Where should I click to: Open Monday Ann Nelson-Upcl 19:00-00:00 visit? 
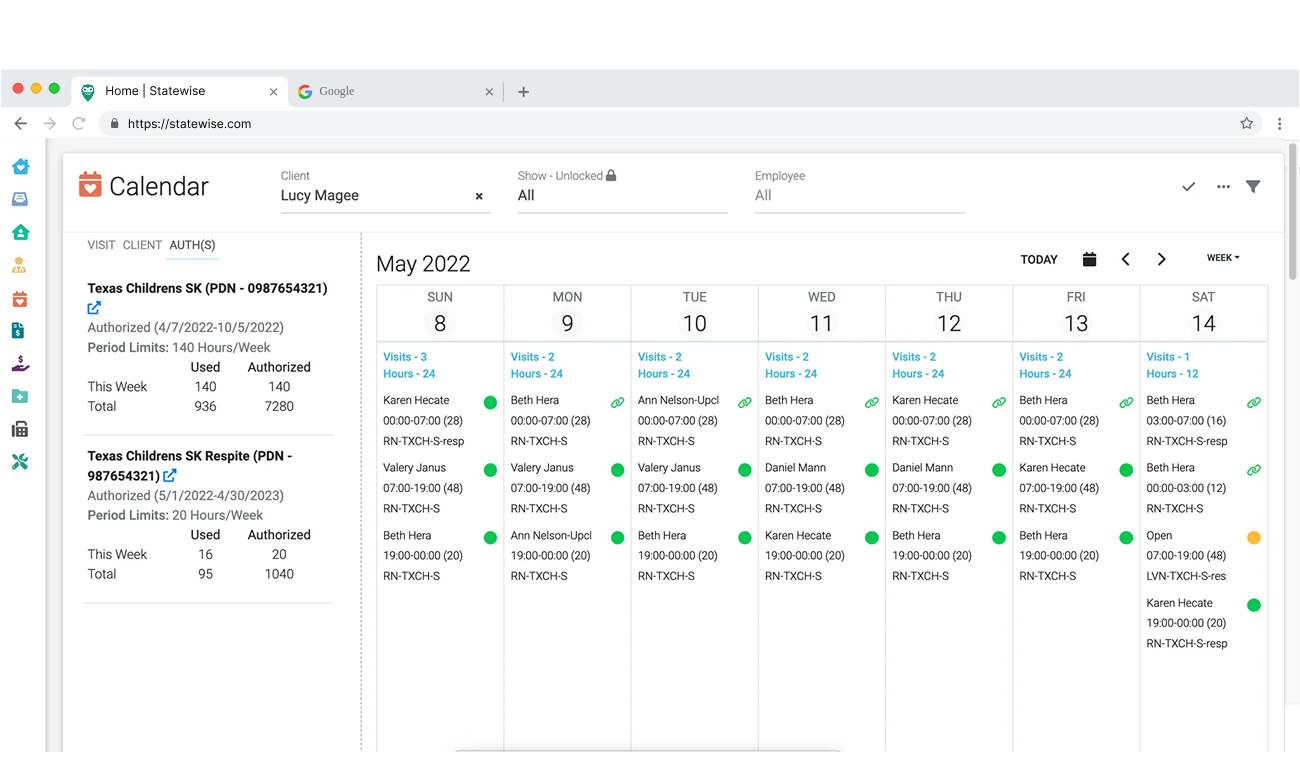567,556
